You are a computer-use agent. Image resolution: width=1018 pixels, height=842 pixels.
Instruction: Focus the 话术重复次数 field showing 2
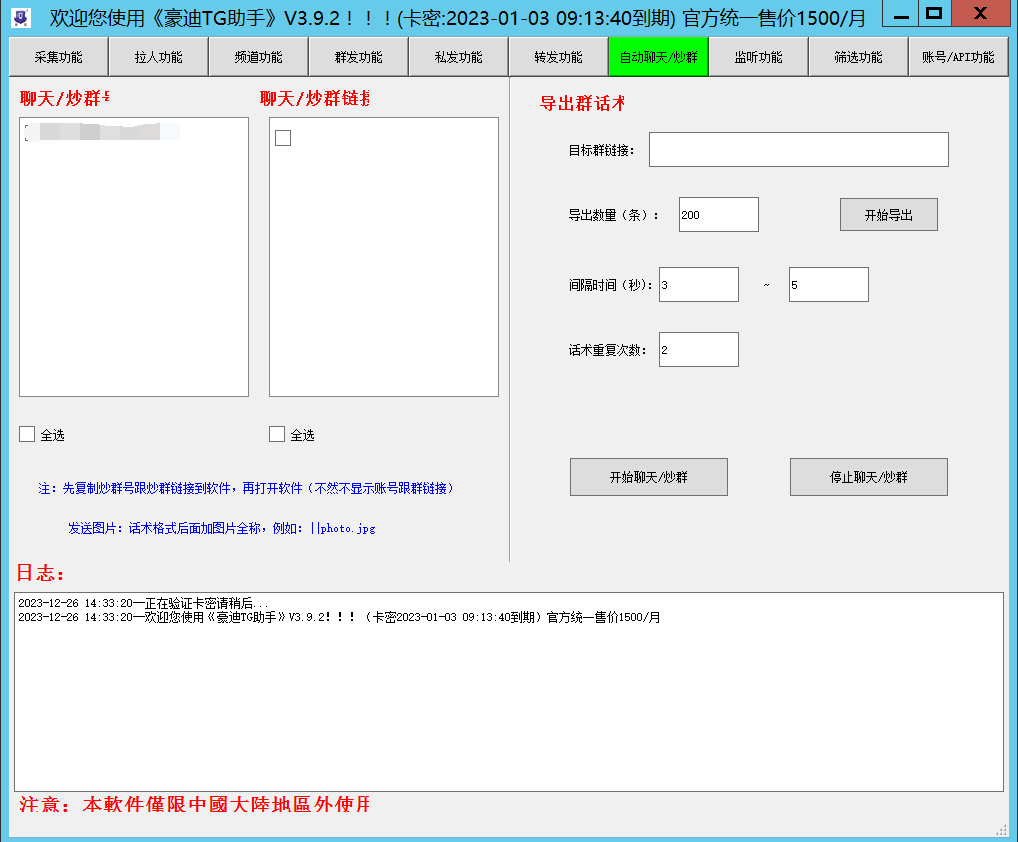tap(699, 349)
